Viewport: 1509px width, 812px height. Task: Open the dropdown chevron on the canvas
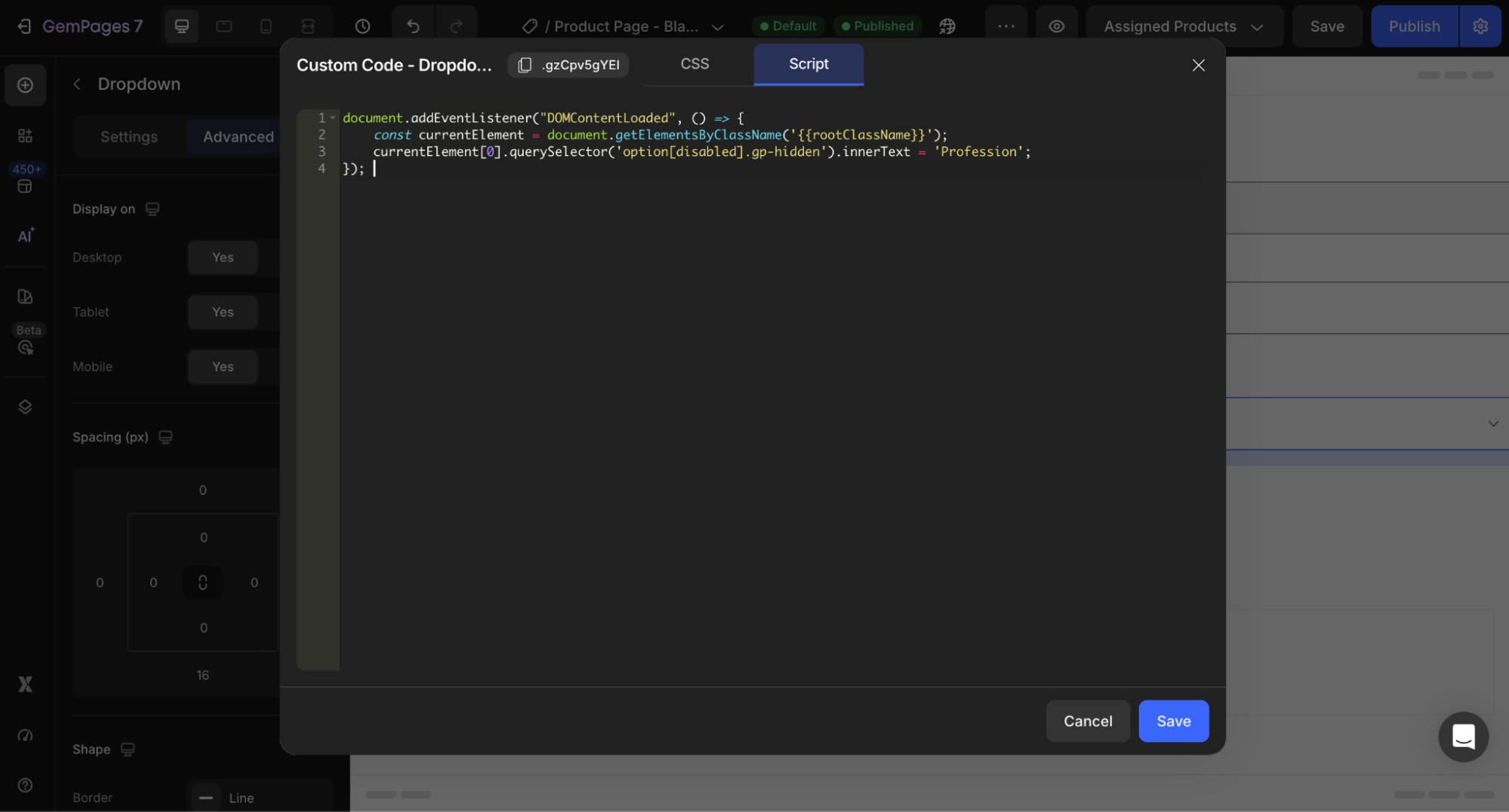click(x=1492, y=423)
